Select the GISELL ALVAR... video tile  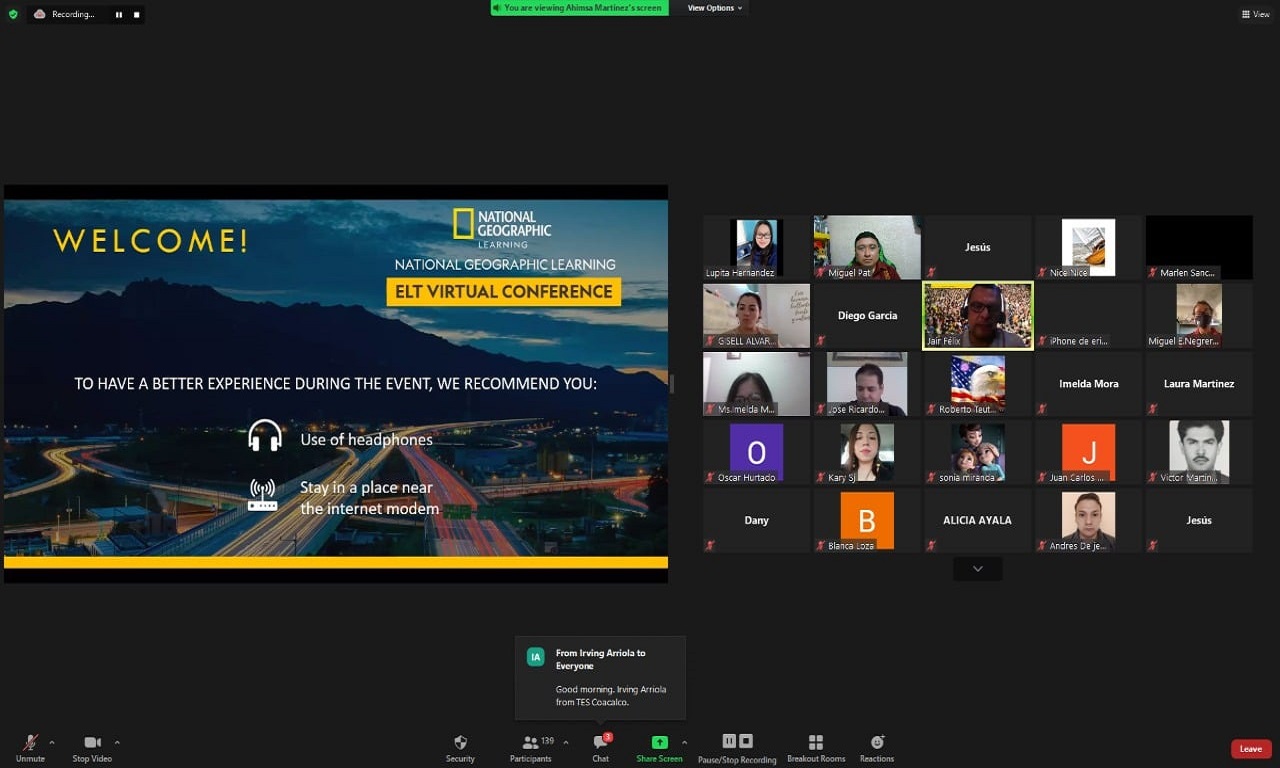click(756, 315)
